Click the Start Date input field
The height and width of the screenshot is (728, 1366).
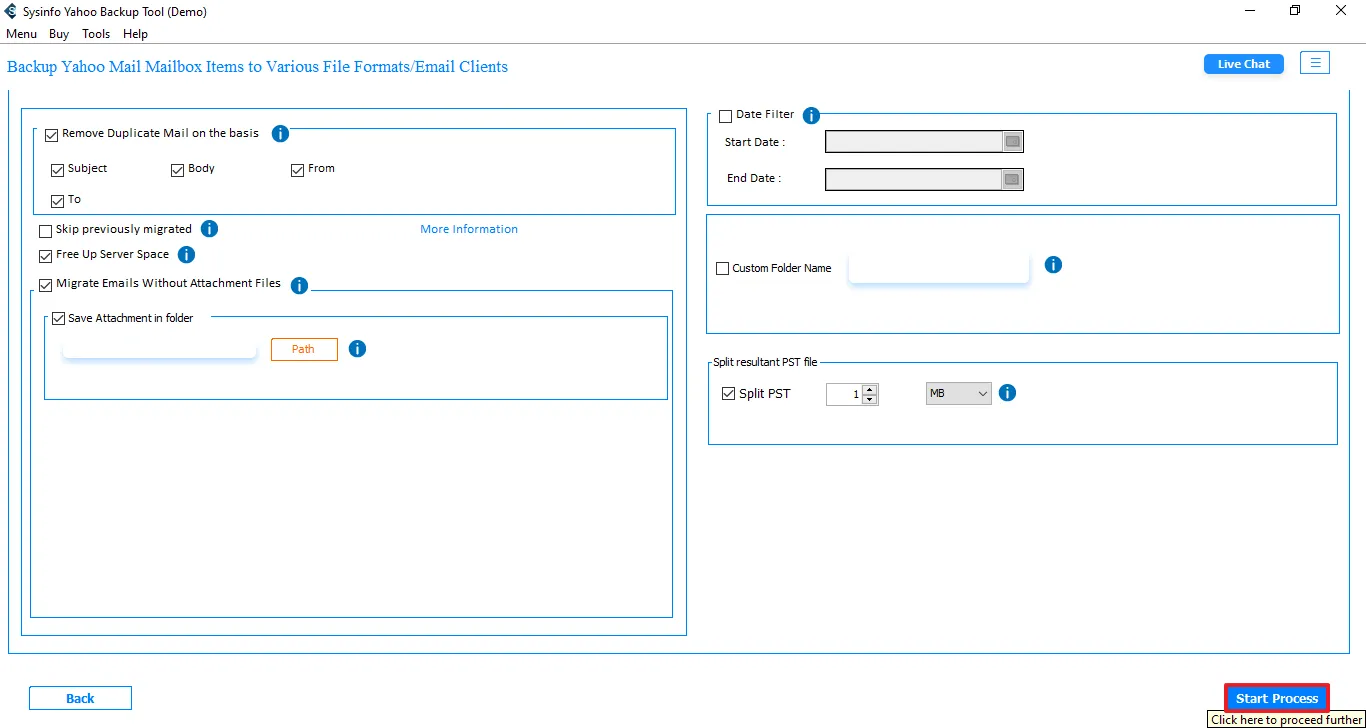point(914,142)
